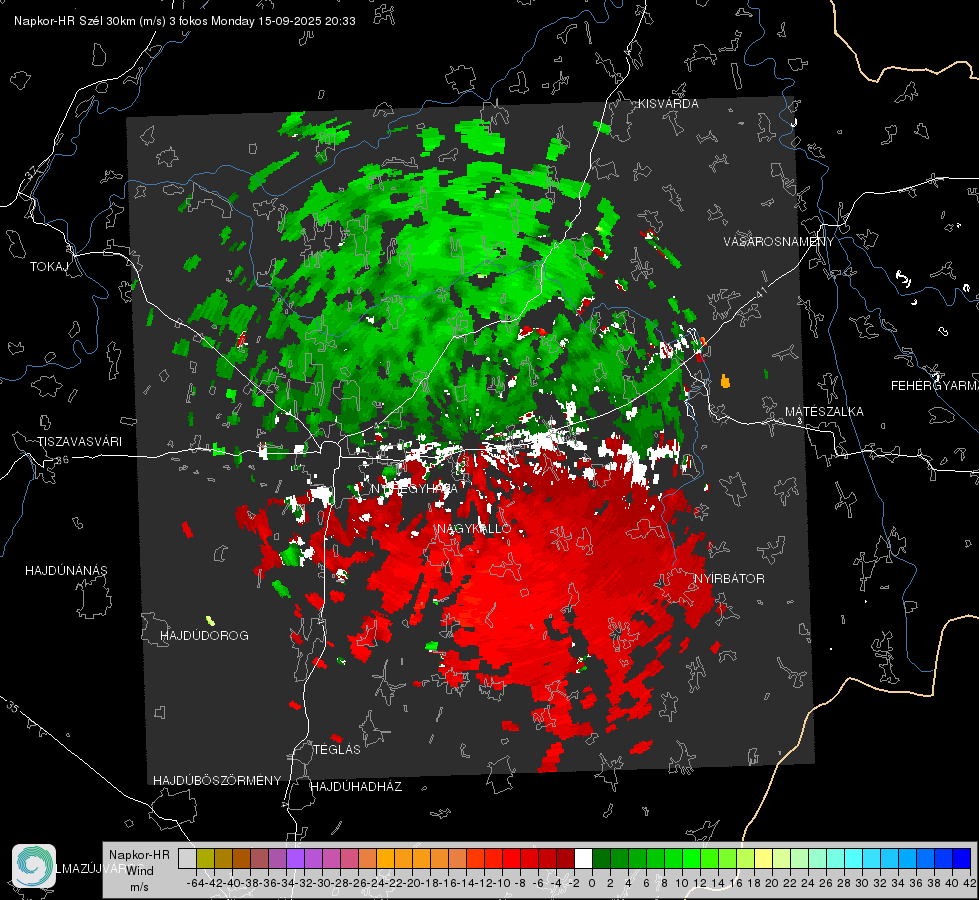Click the 42 value at the legend's end
Viewport: 979px width, 900px height.
[x=969, y=883]
